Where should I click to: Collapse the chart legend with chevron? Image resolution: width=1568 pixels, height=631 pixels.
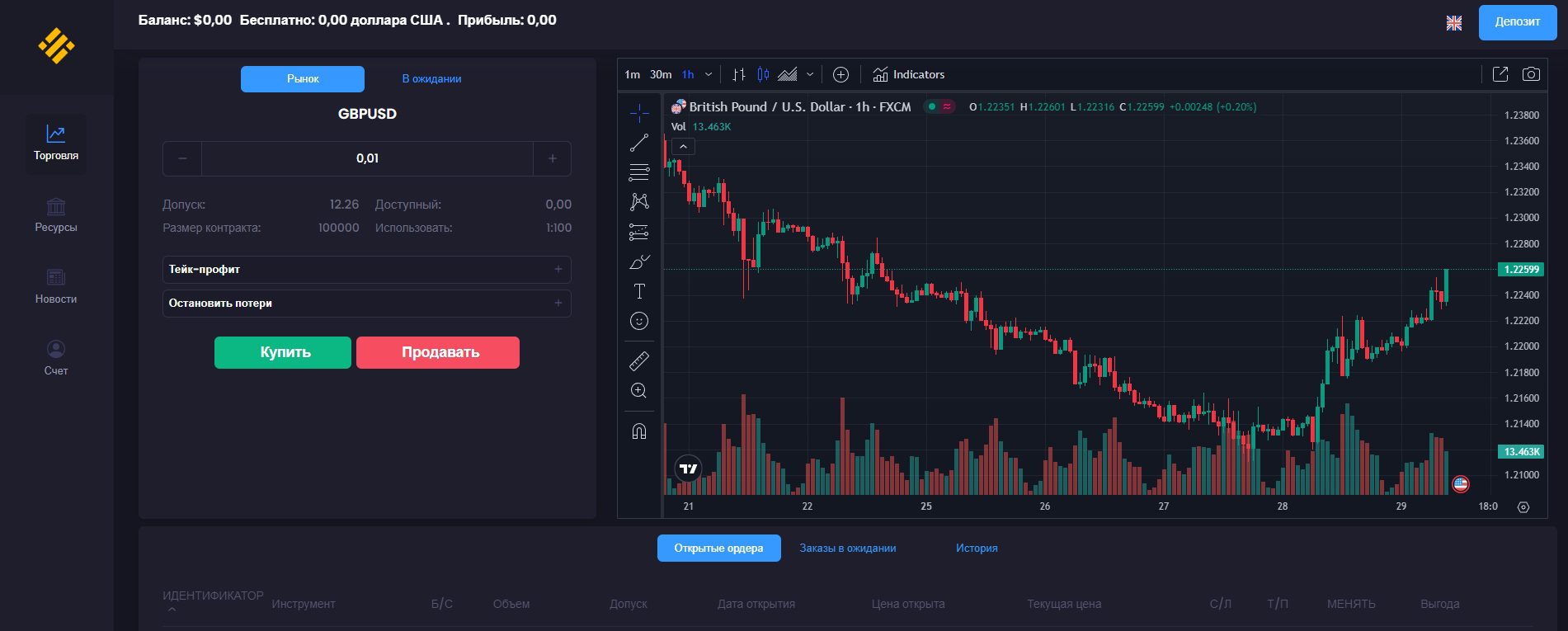coord(683,147)
